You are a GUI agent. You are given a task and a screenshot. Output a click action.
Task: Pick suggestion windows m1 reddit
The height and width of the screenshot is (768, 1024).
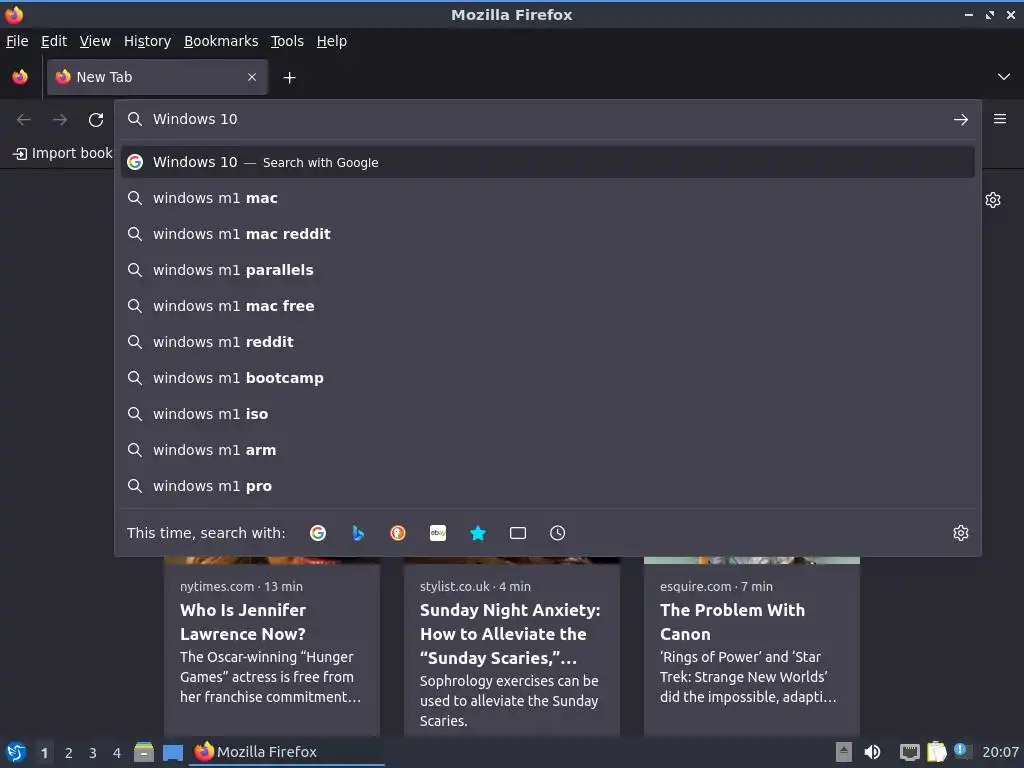click(548, 342)
